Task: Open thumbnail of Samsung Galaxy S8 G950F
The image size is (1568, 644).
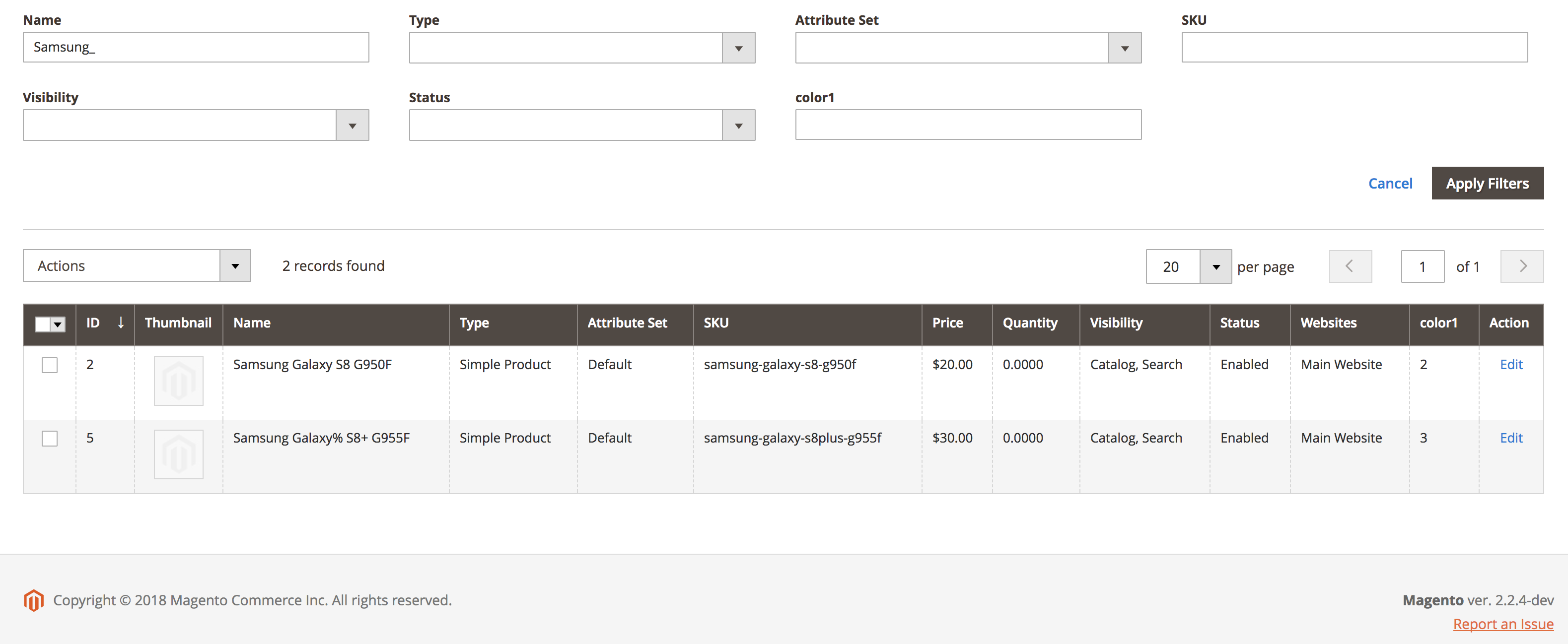Action: coord(178,381)
